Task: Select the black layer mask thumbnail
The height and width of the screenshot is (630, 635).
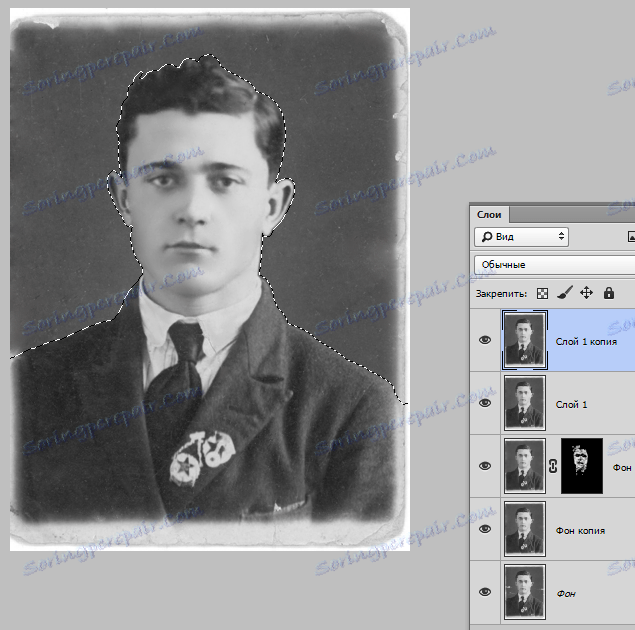Action: pos(580,466)
